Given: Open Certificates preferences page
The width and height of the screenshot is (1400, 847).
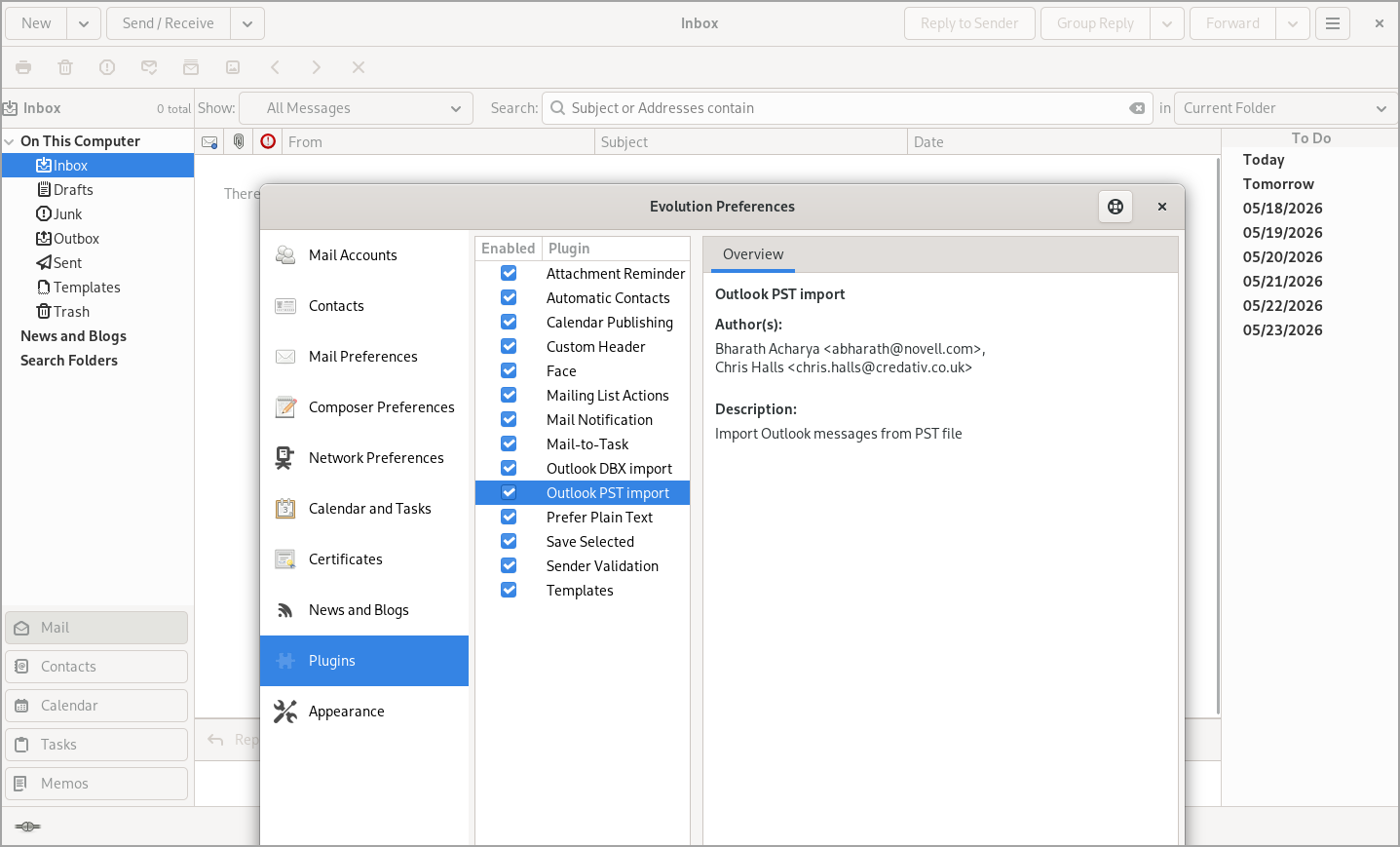Looking at the screenshot, I should [364, 559].
